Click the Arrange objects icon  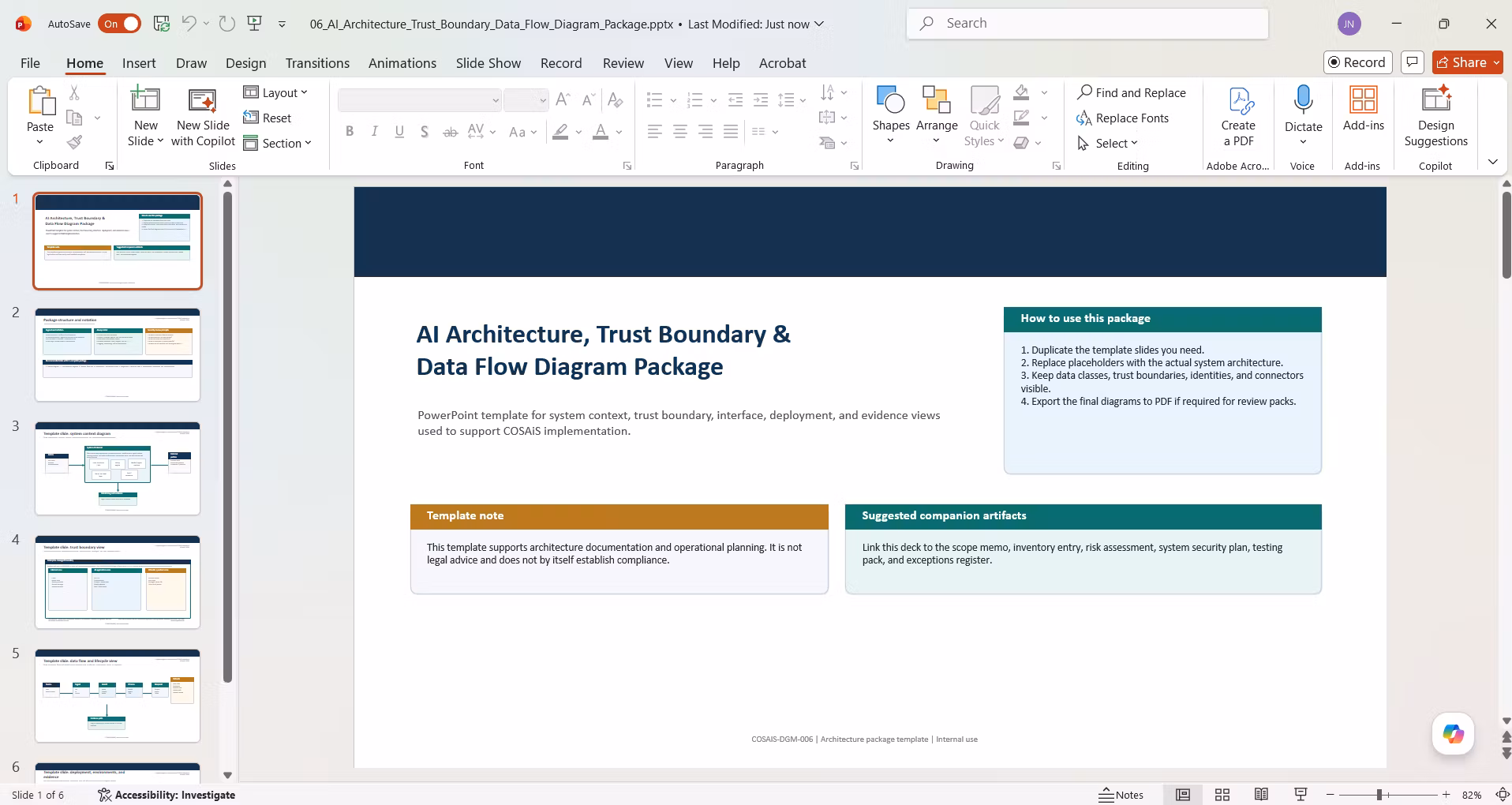point(937,115)
